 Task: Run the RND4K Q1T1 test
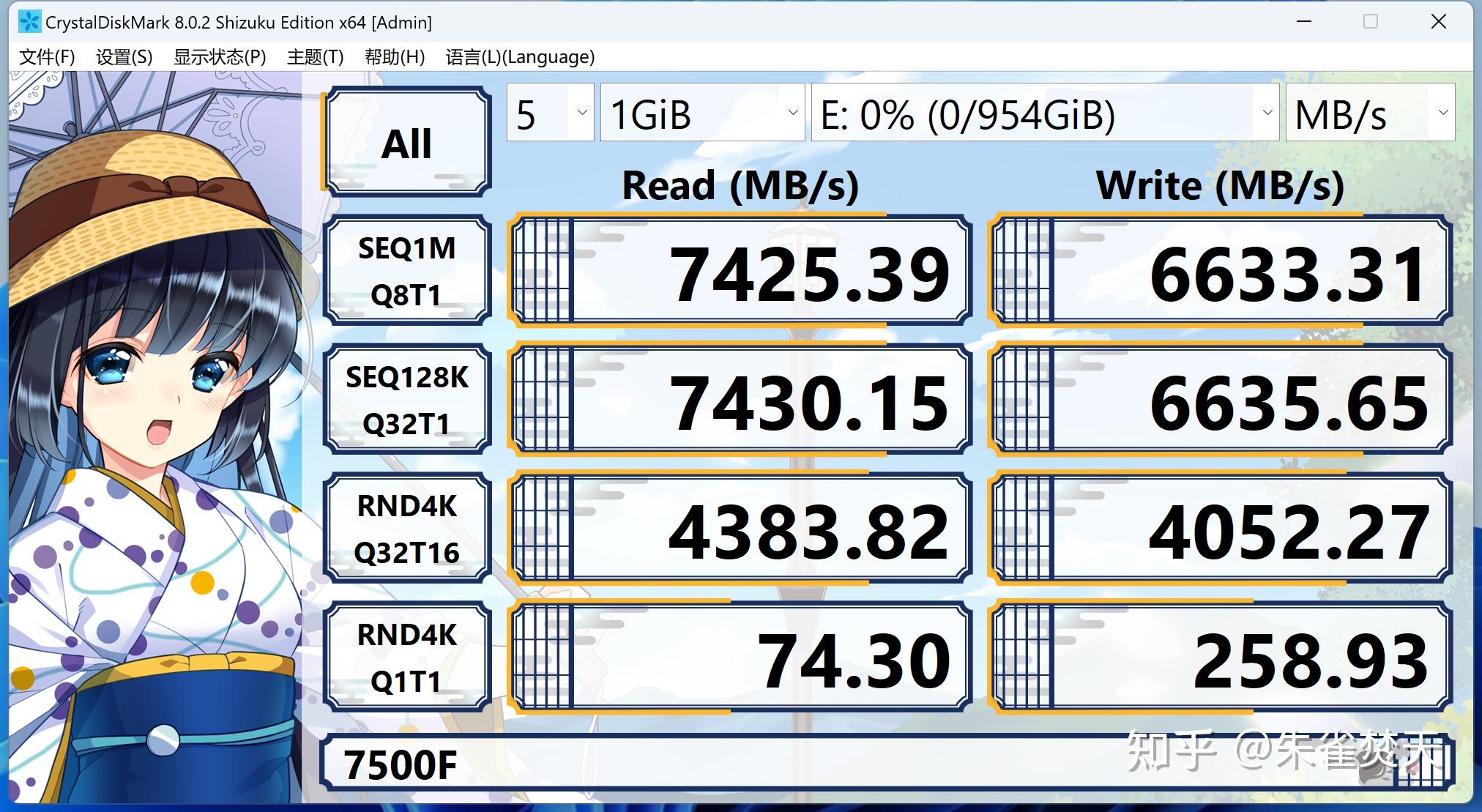[x=408, y=657]
